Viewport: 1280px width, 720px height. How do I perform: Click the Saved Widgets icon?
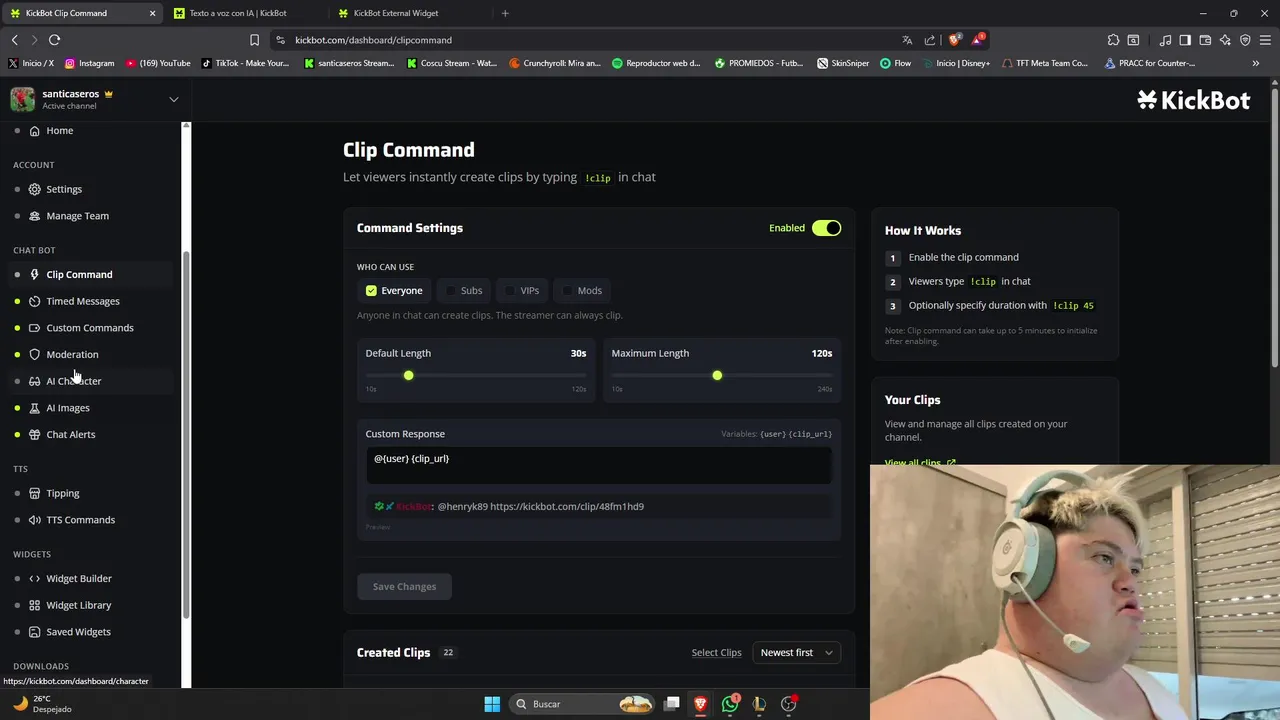pyautogui.click(x=35, y=632)
